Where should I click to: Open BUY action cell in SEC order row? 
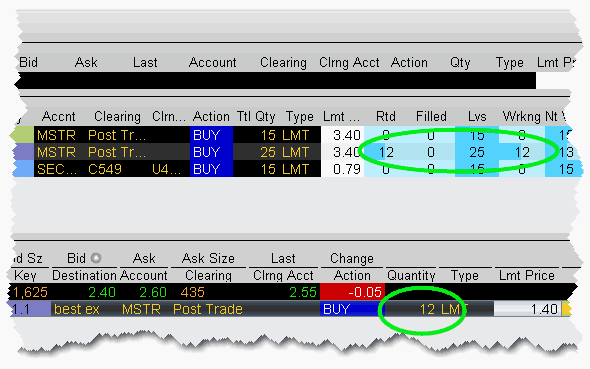pyautogui.click(x=211, y=169)
